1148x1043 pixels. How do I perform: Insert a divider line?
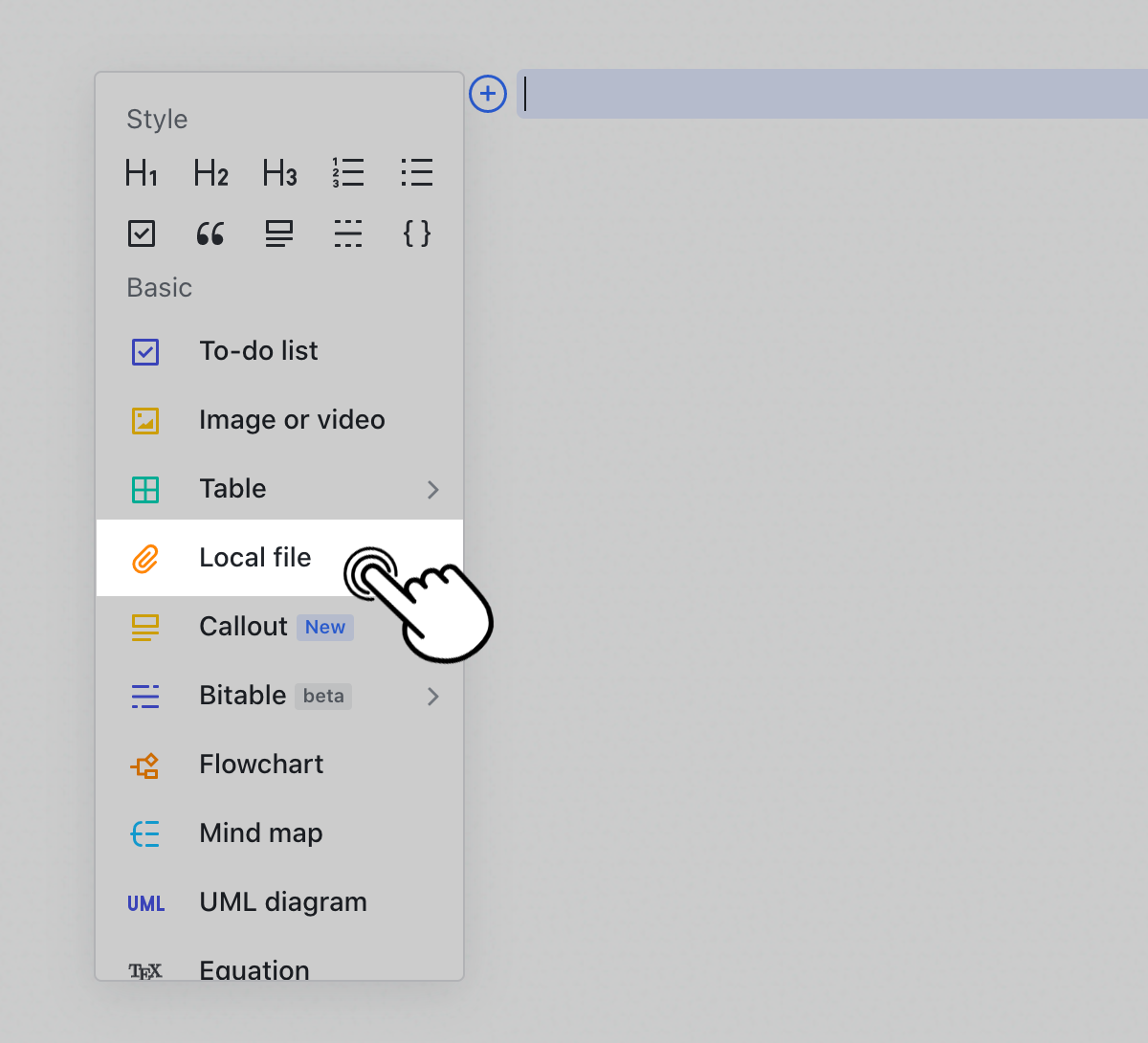coord(348,233)
